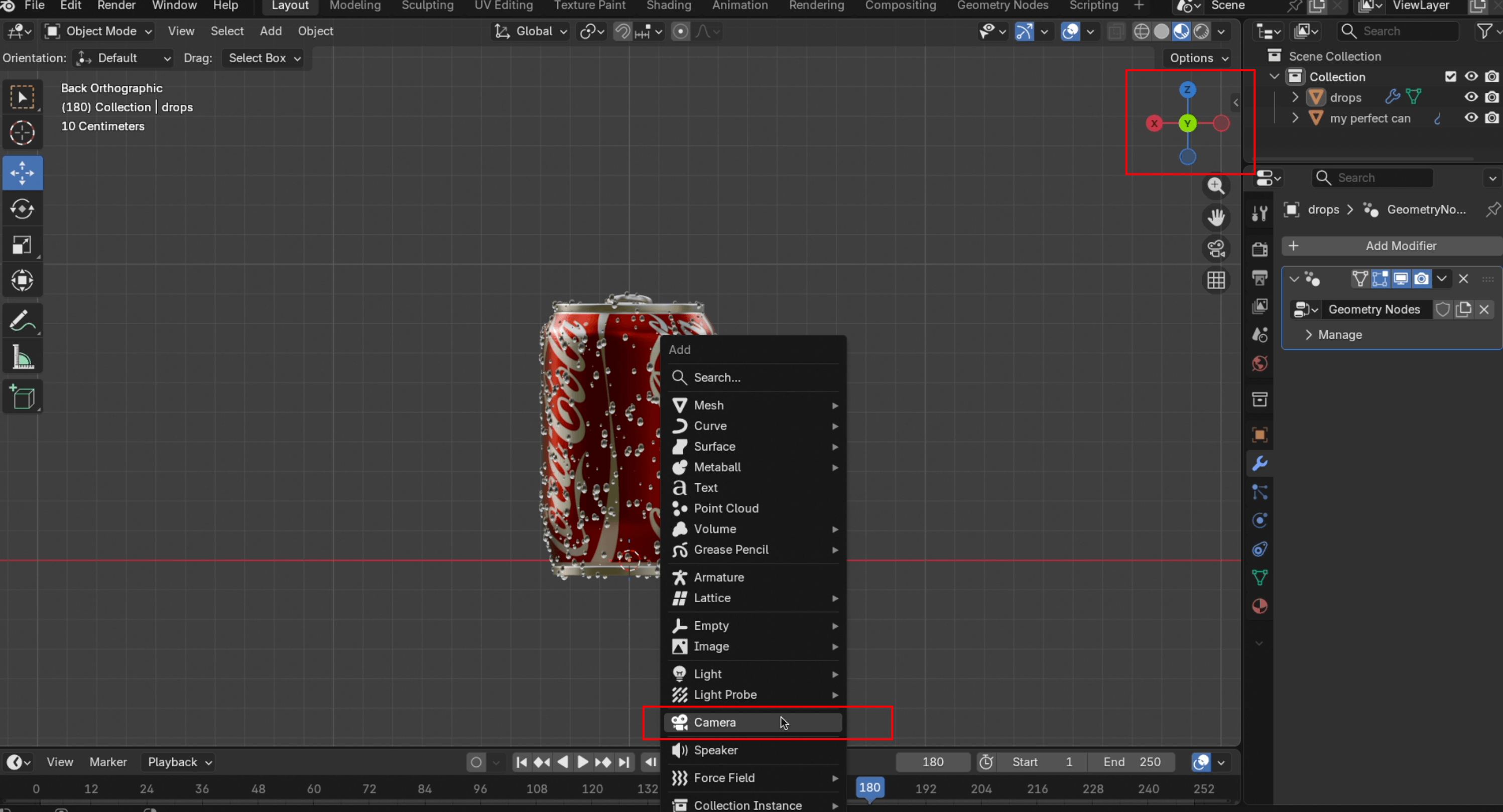The height and width of the screenshot is (812, 1503).
Task: Open the Object Data properties tab
Action: [1260, 578]
